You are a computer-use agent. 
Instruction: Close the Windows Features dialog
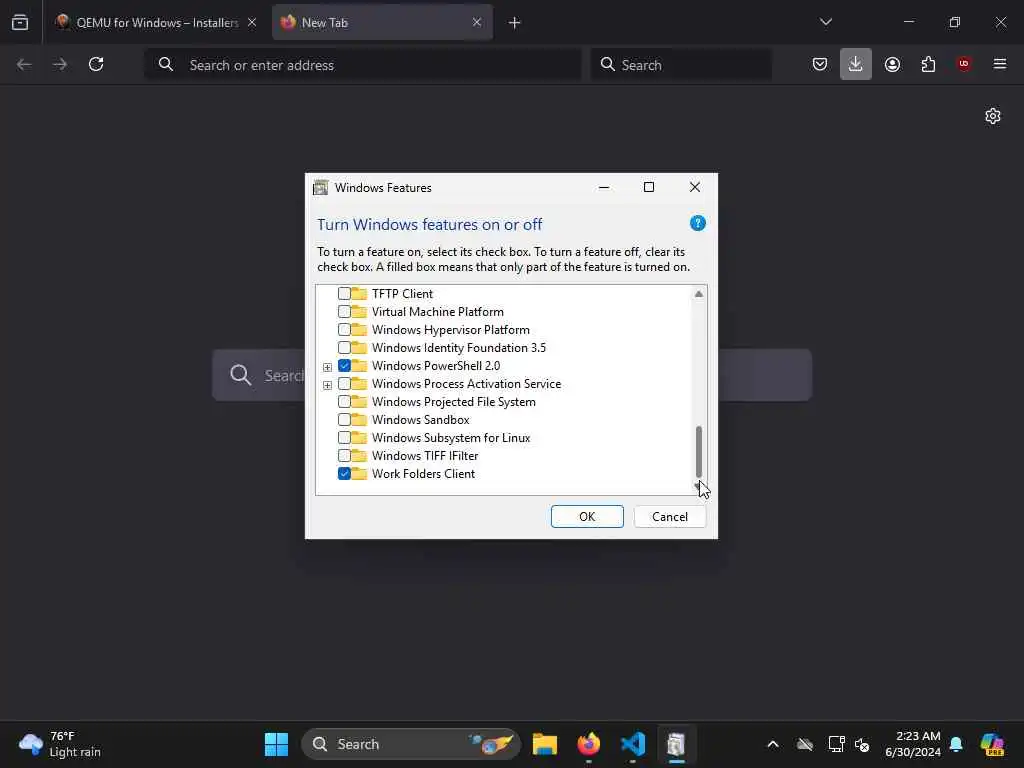click(695, 187)
